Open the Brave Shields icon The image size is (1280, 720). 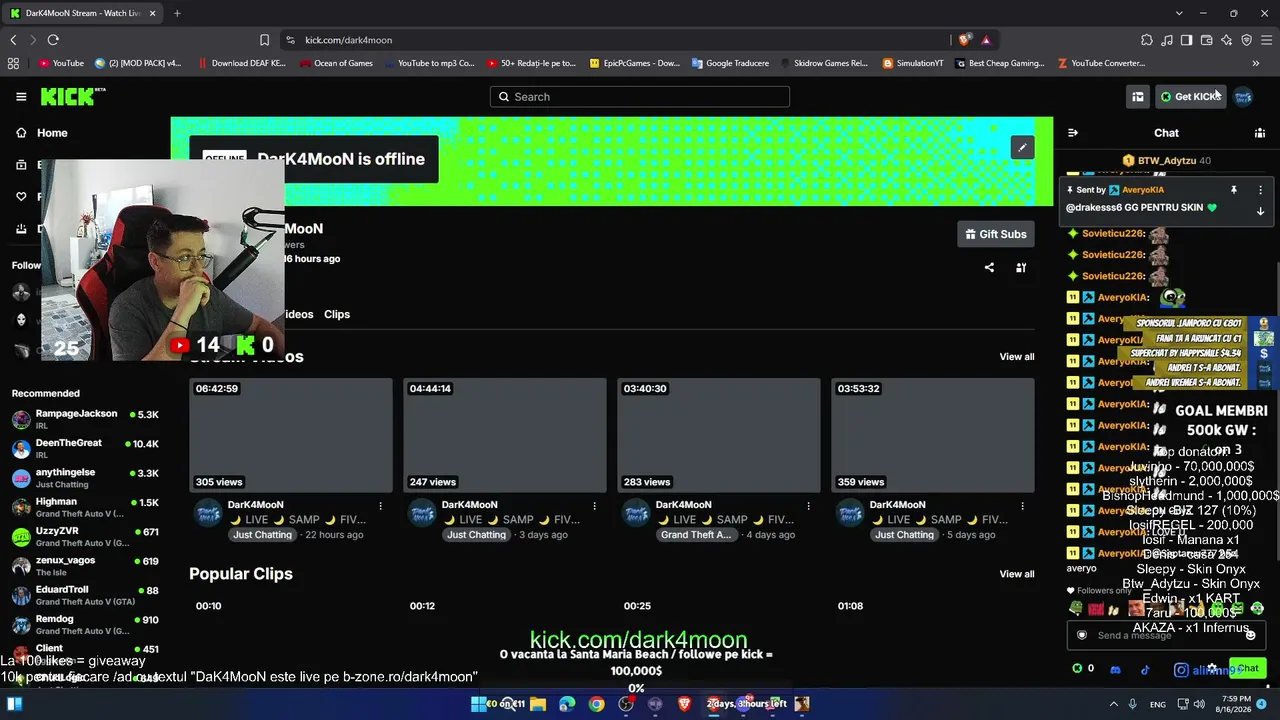(x=964, y=40)
